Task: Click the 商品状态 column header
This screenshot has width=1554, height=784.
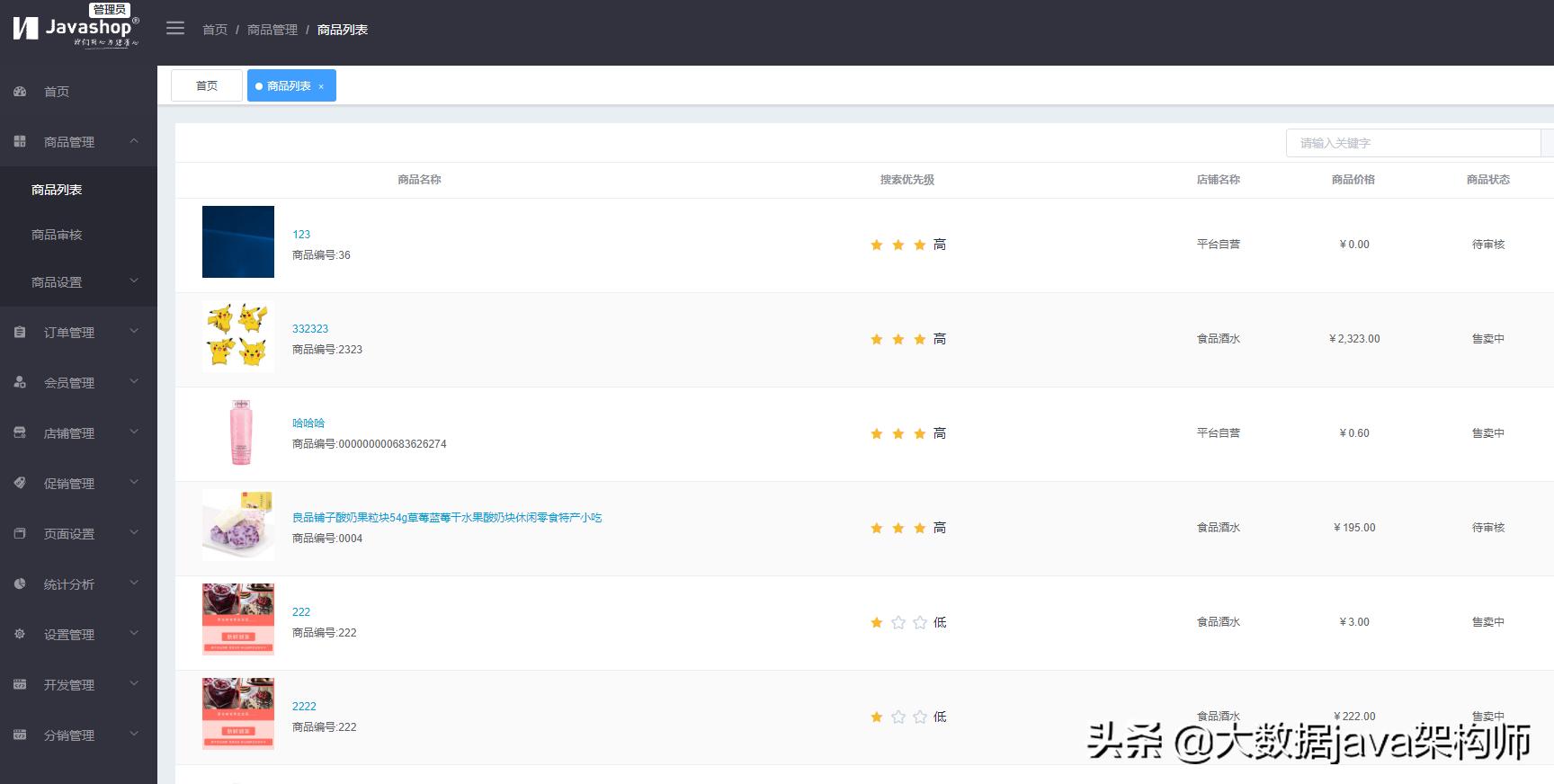Action: pyautogui.click(x=1488, y=180)
